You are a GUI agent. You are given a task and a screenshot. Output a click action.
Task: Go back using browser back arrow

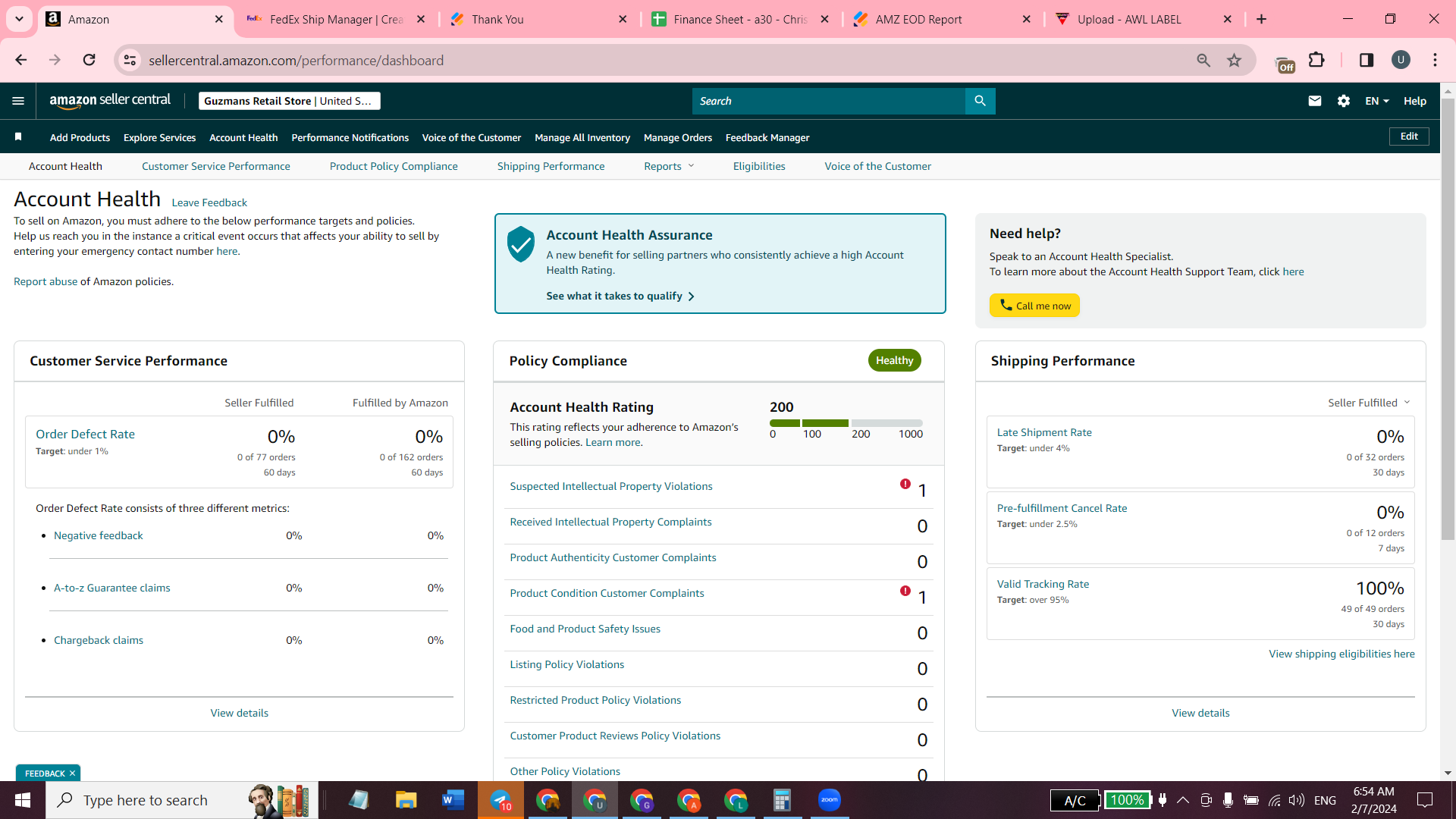coord(21,60)
